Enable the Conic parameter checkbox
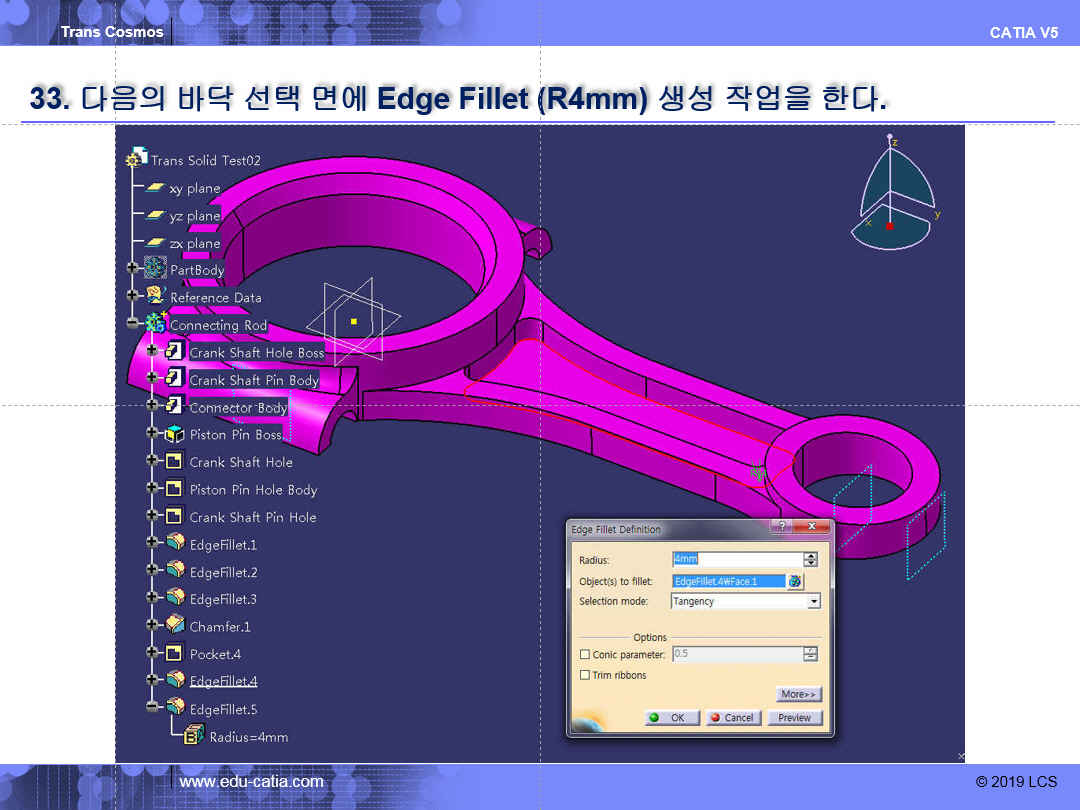The height and width of the screenshot is (810, 1080). [585, 654]
